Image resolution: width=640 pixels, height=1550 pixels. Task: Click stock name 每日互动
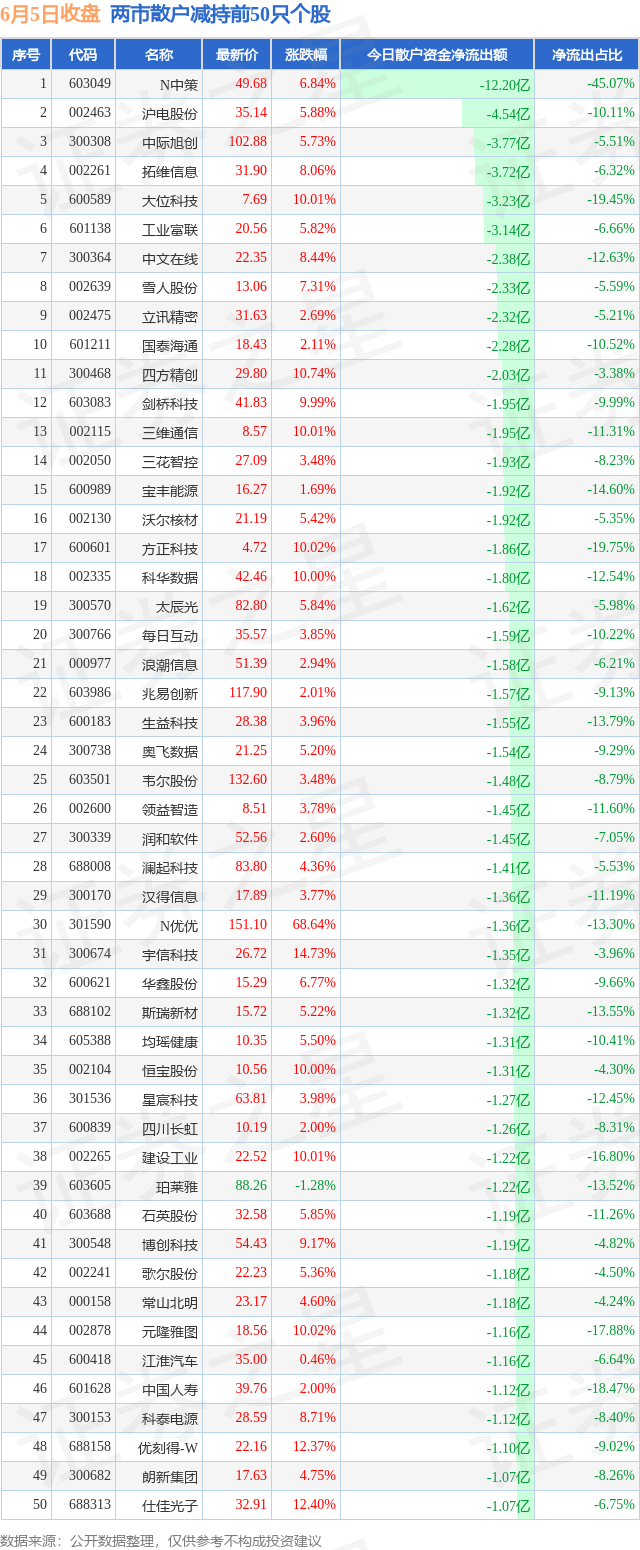click(x=170, y=635)
